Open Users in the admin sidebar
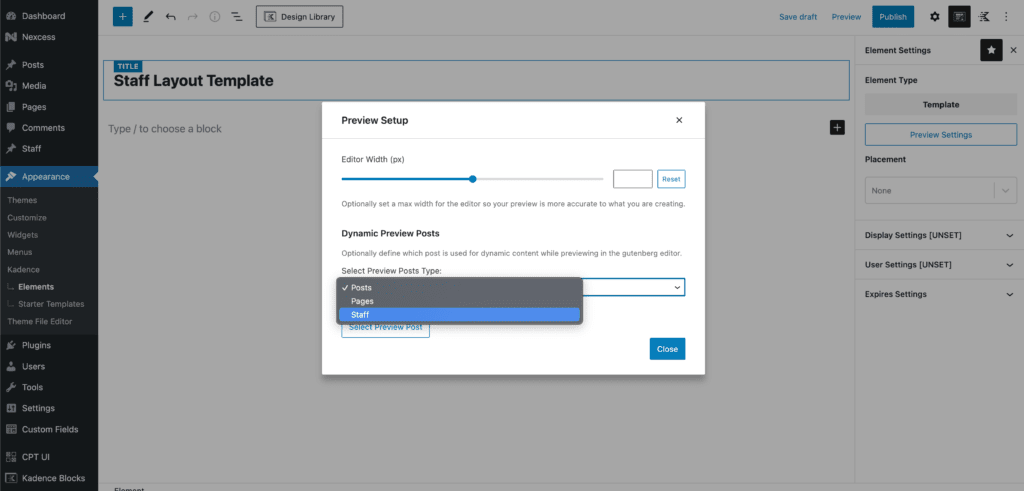 click(x=49, y=366)
